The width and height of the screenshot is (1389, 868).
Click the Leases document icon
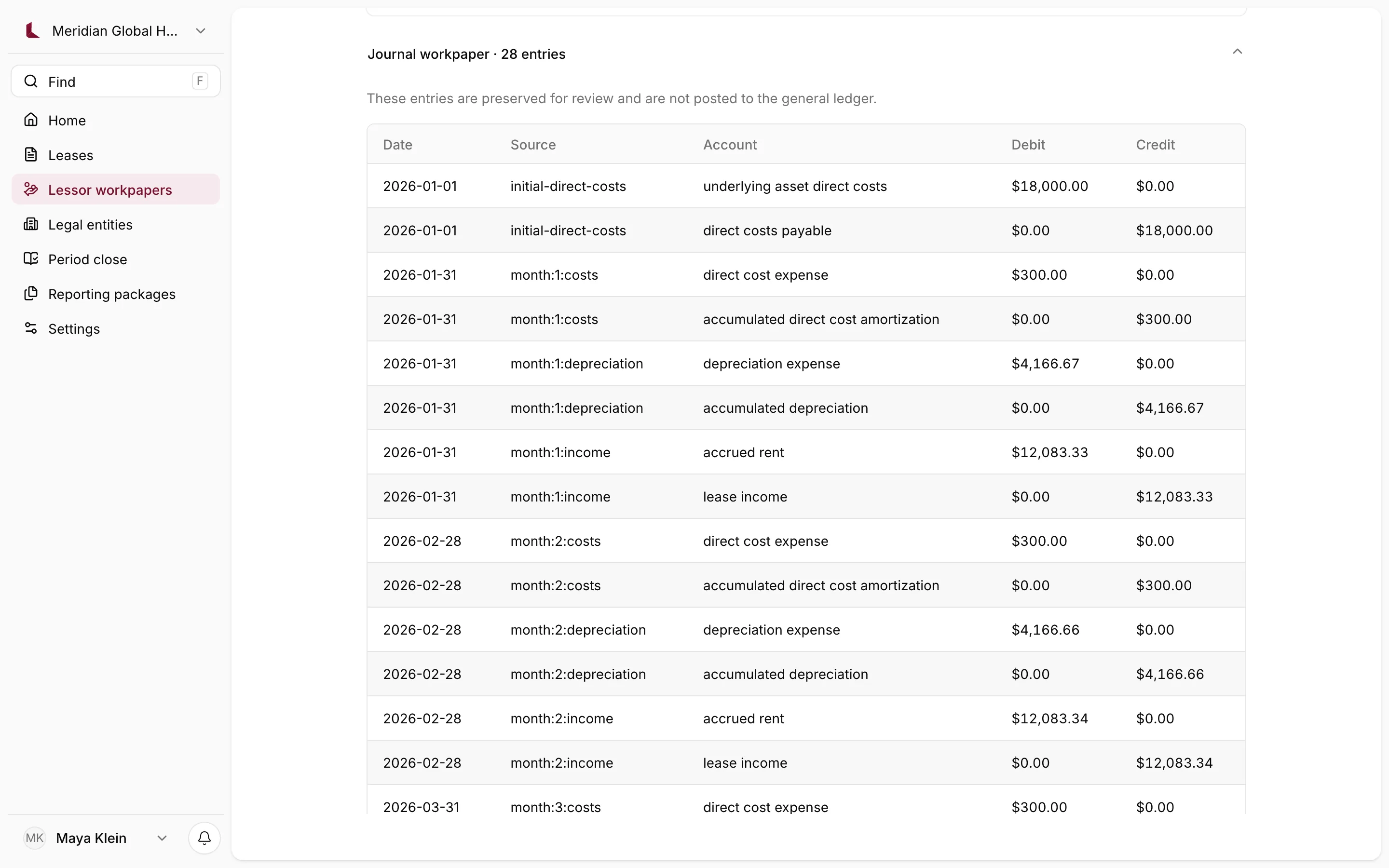point(31,154)
